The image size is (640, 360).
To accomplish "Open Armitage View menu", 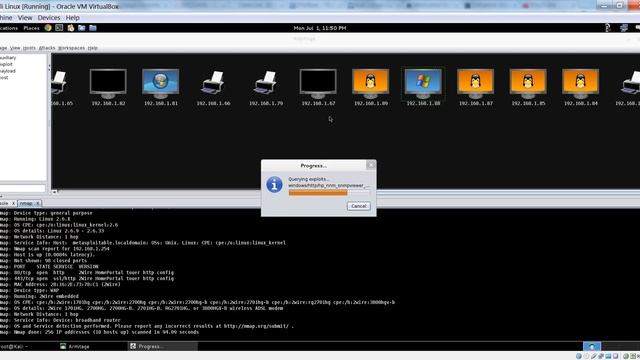I will click(15, 48).
